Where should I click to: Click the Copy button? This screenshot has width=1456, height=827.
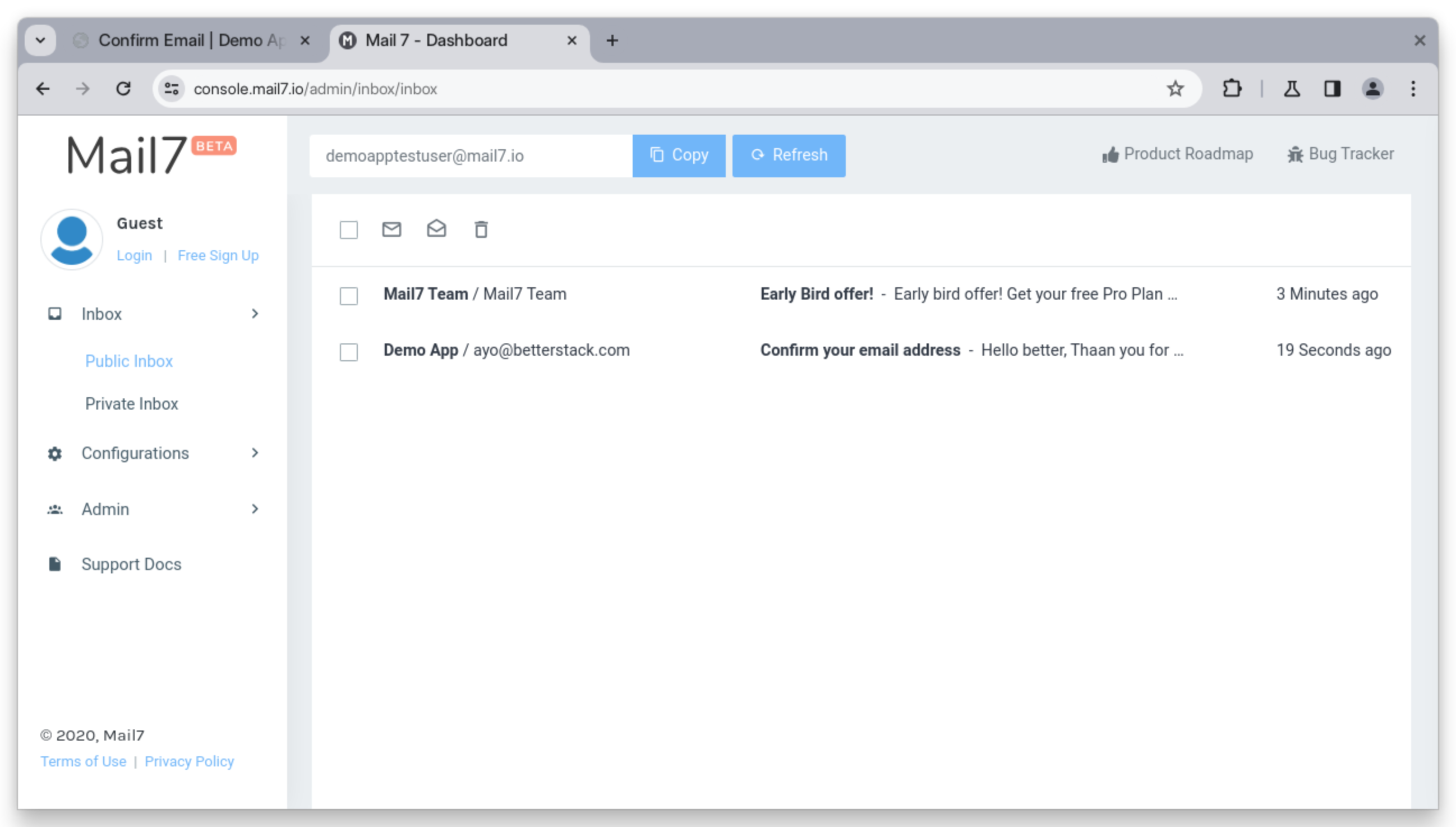[x=679, y=155]
